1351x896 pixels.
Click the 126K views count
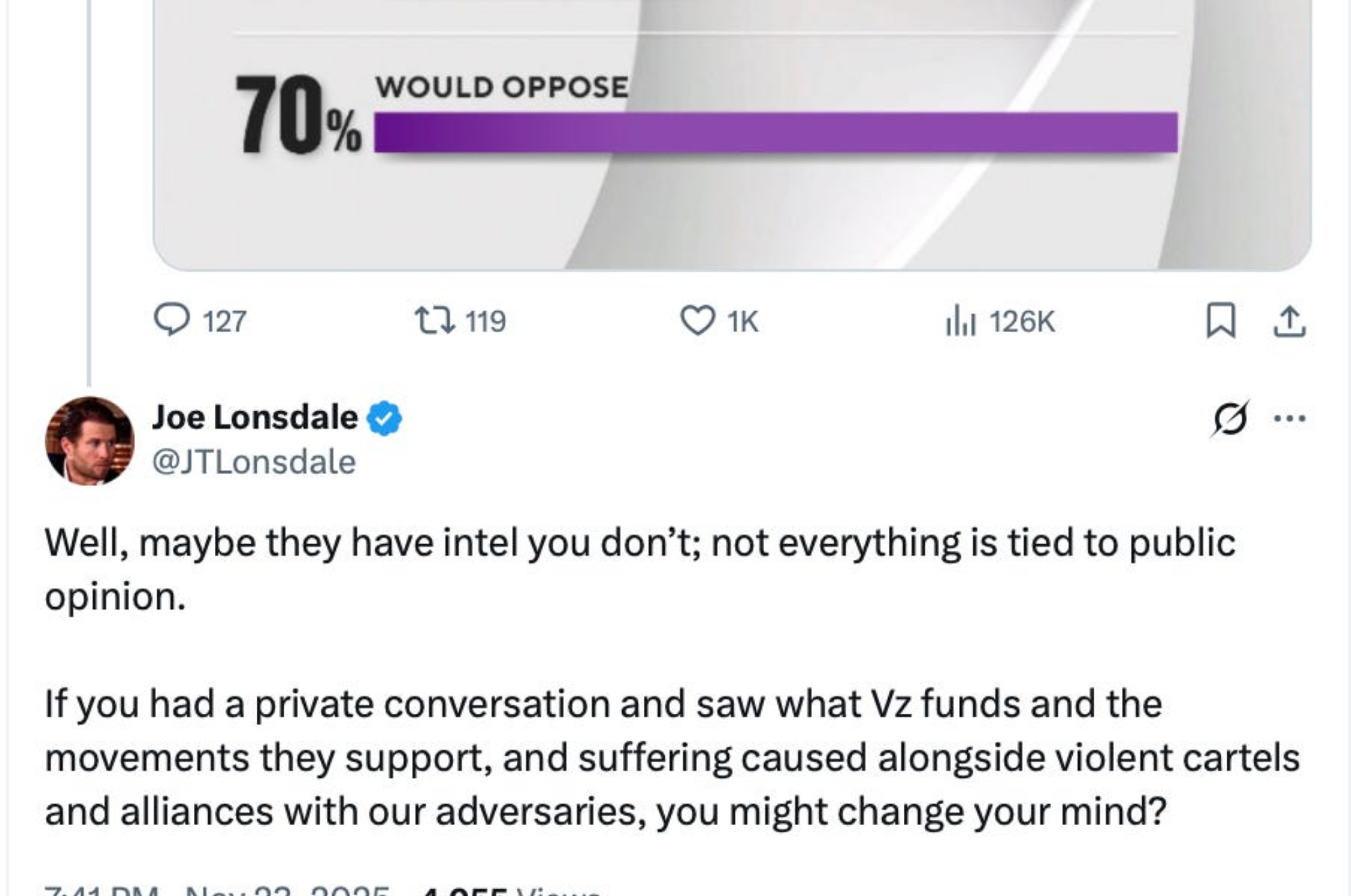click(1021, 321)
